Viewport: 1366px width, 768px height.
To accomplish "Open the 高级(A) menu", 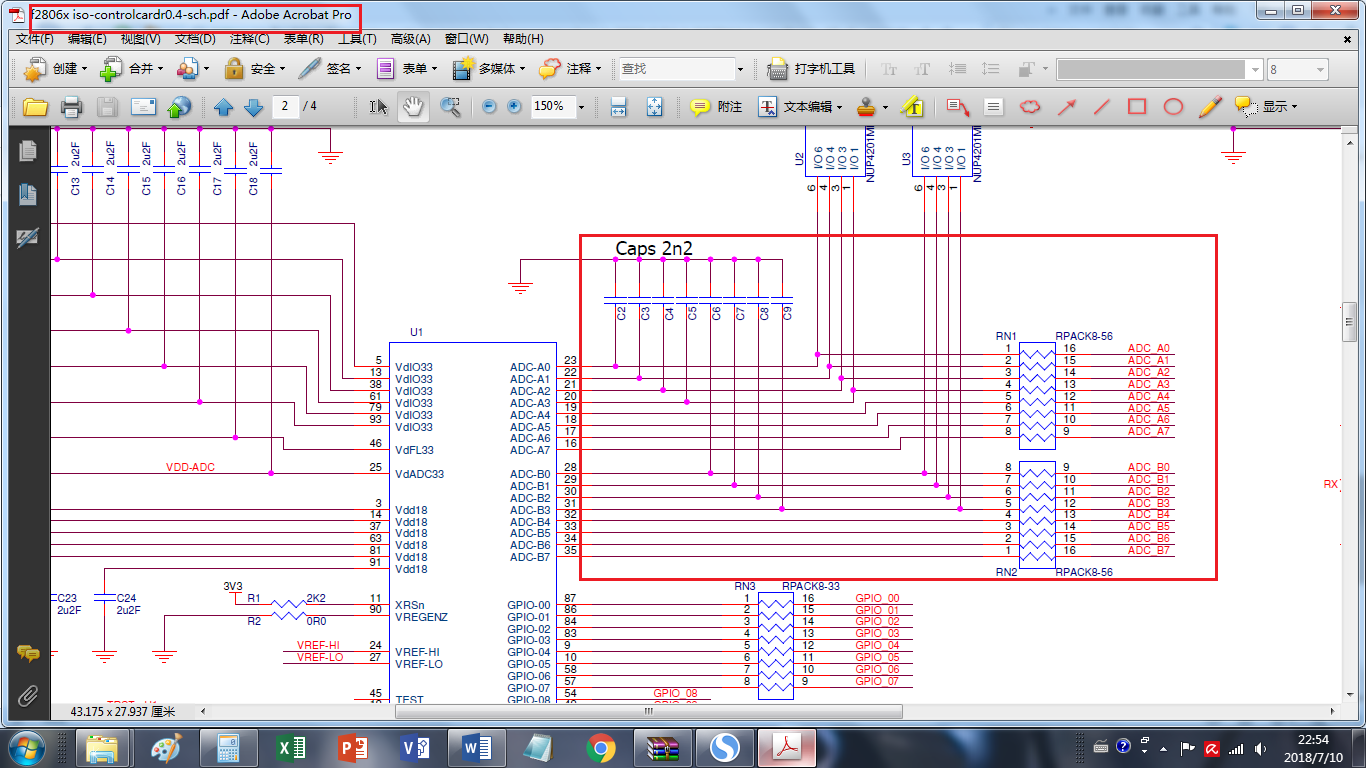I will pos(410,39).
